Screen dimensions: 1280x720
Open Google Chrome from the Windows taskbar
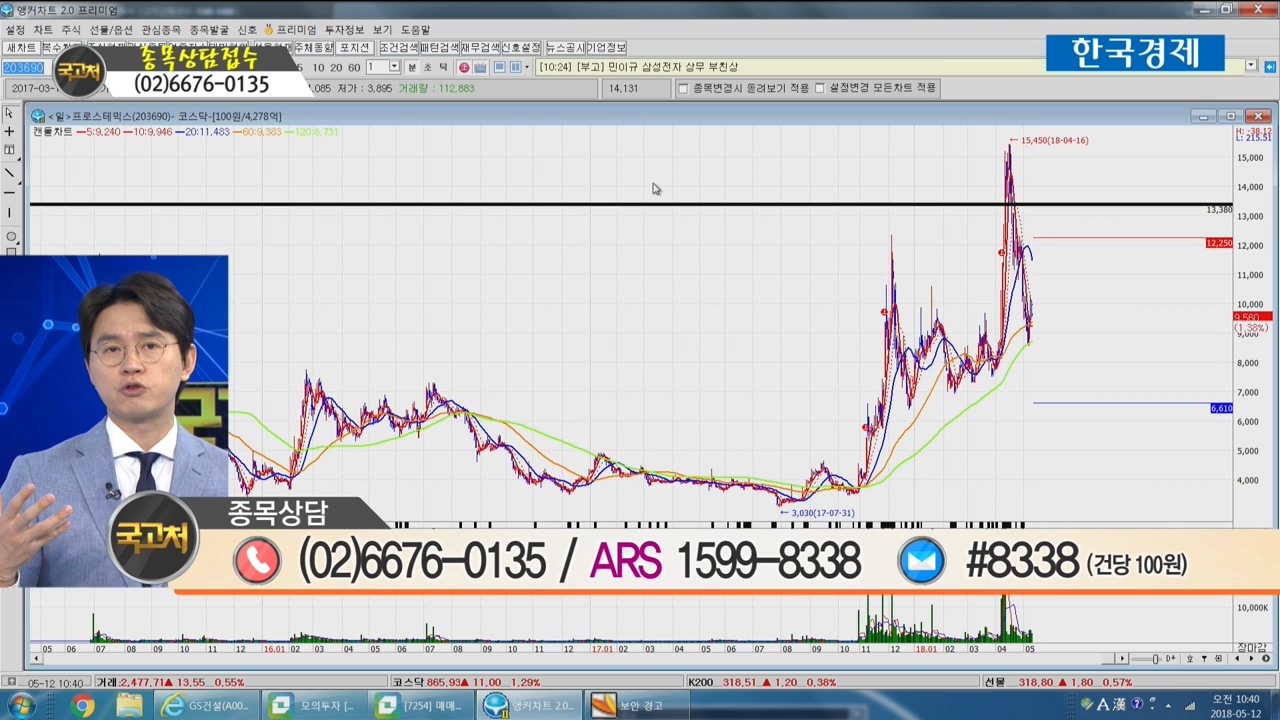click(82, 706)
